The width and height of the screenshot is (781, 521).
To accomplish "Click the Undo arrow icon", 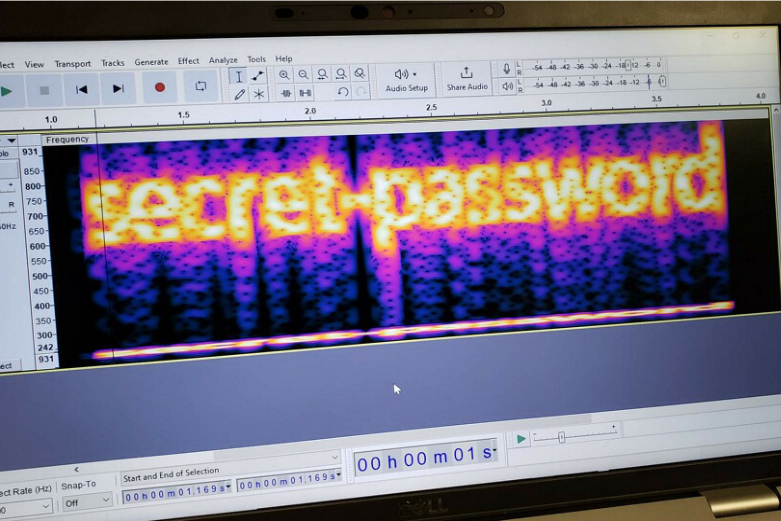I will (x=343, y=92).
